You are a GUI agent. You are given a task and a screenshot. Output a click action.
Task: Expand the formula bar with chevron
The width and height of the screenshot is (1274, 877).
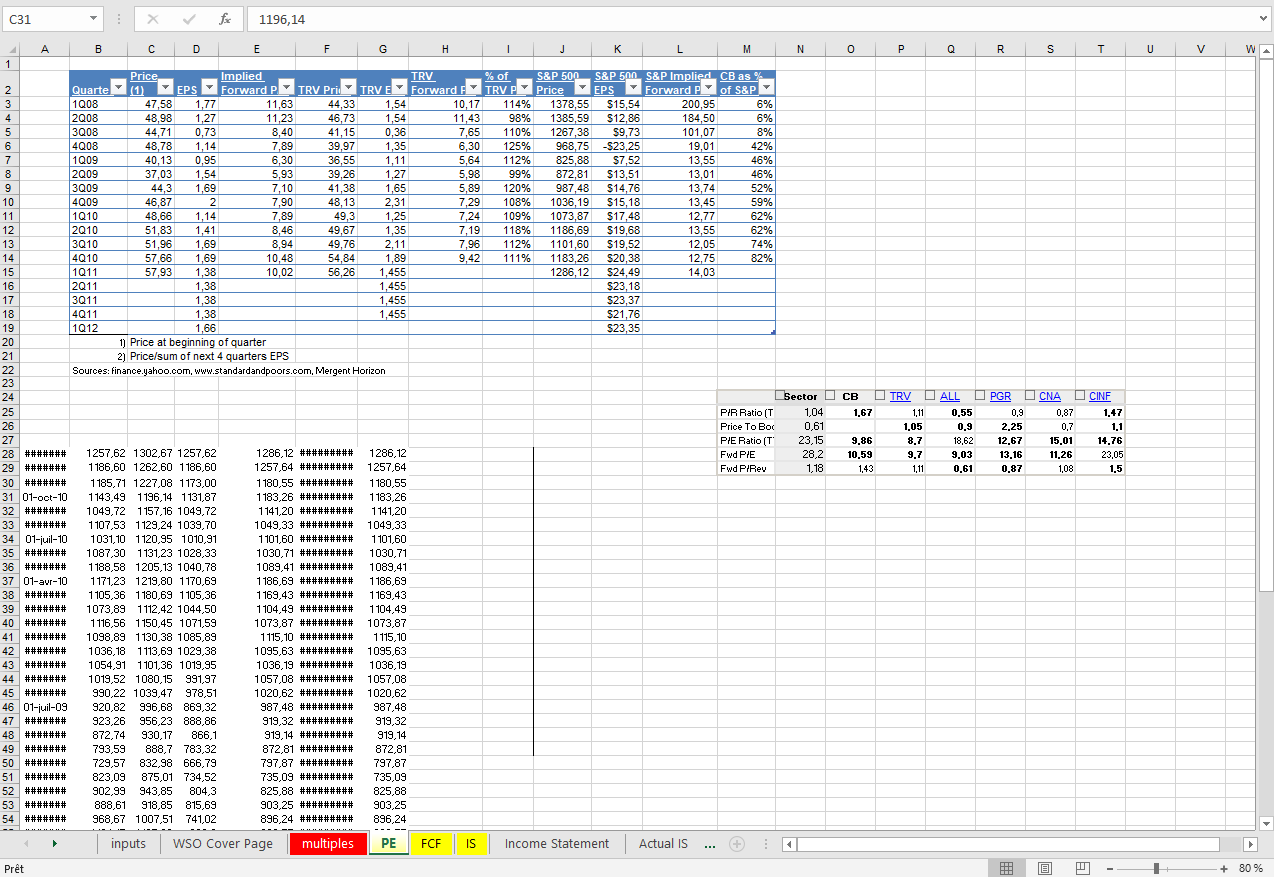click(1264, 18)
